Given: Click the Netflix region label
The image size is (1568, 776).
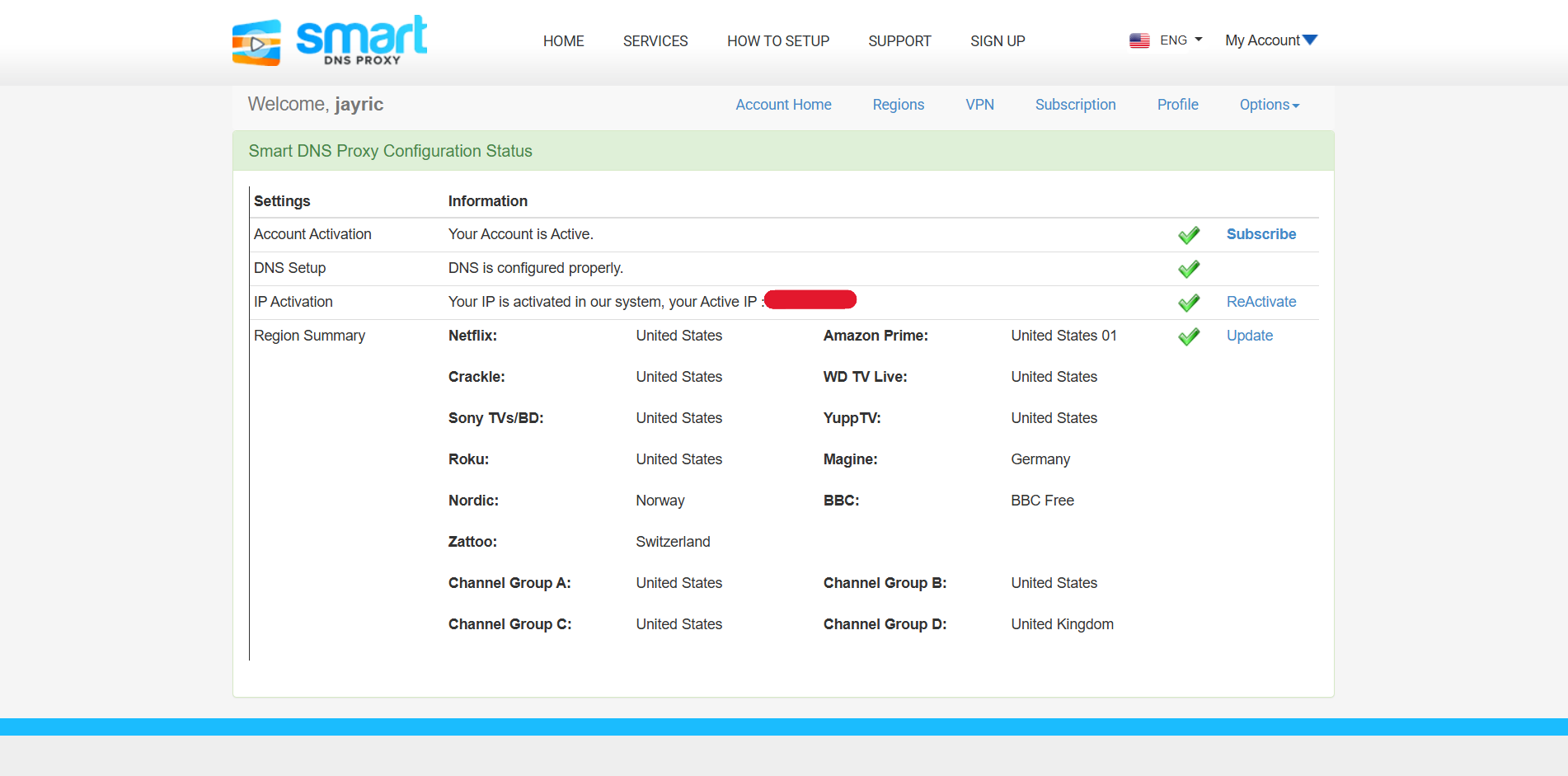Looking at the screenshot, I should point(472,336).
